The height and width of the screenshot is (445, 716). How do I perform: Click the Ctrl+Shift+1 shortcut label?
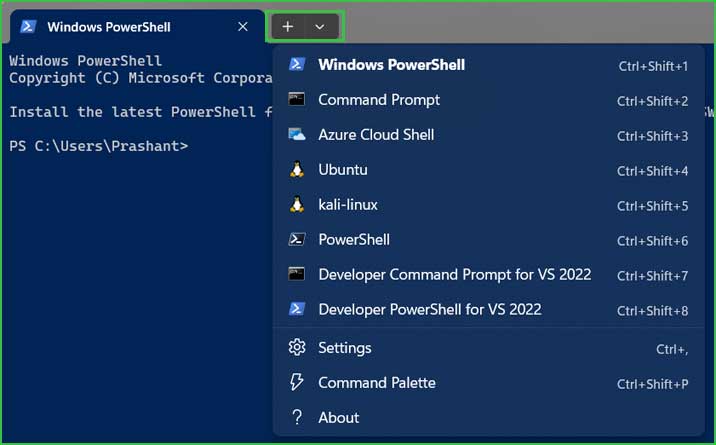click(x=653, y=66)
